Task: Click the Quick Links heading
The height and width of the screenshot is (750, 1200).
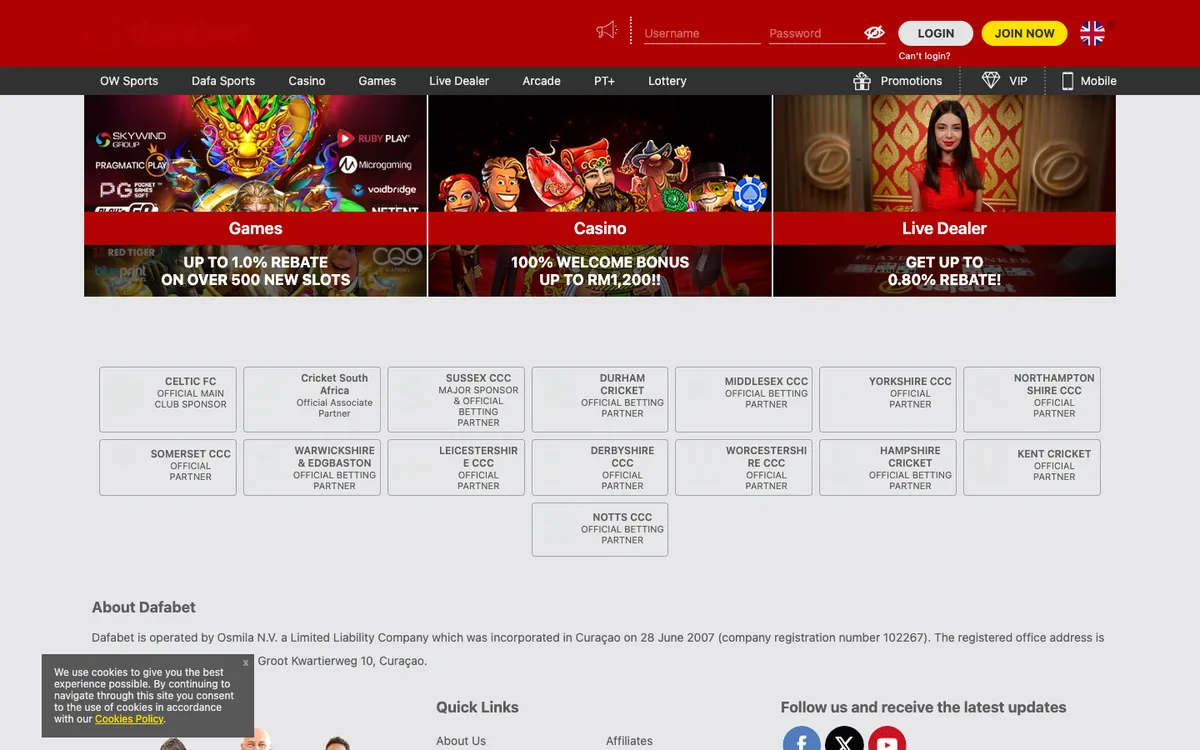Action: point(477,707)
